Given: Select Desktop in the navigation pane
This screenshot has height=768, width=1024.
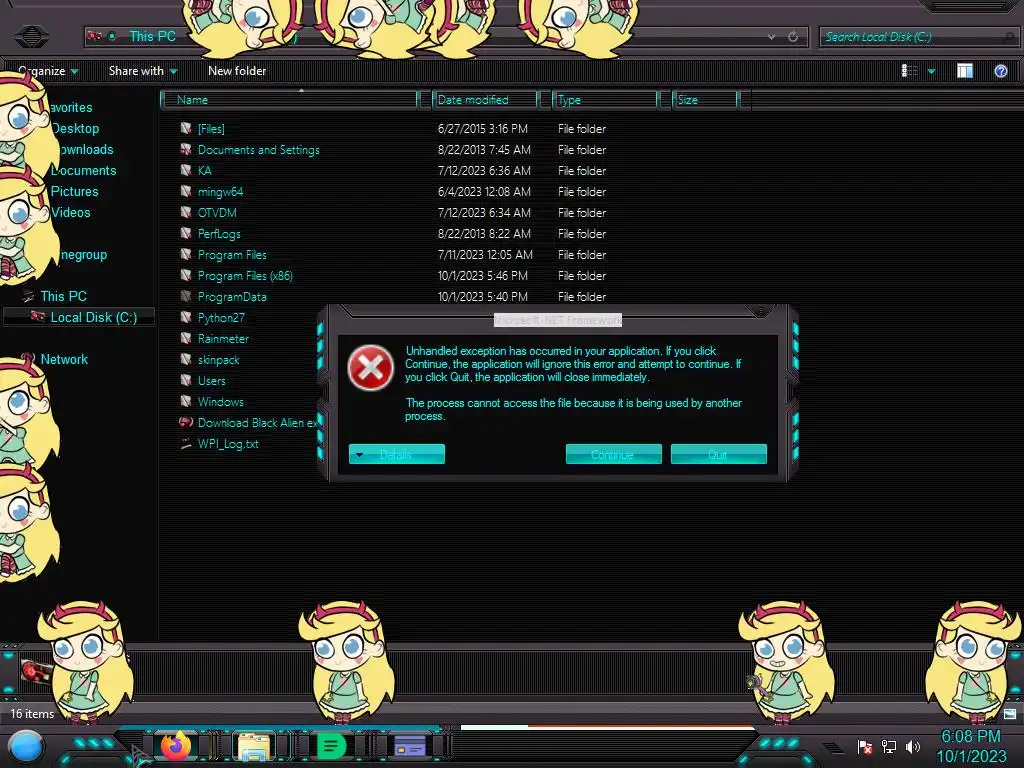Looking at the screenshot, I should pyautogui.click(x=75, y=129).
